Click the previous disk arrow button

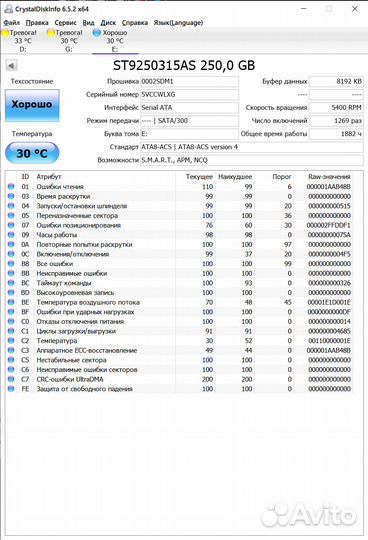[x=12, y=65]
